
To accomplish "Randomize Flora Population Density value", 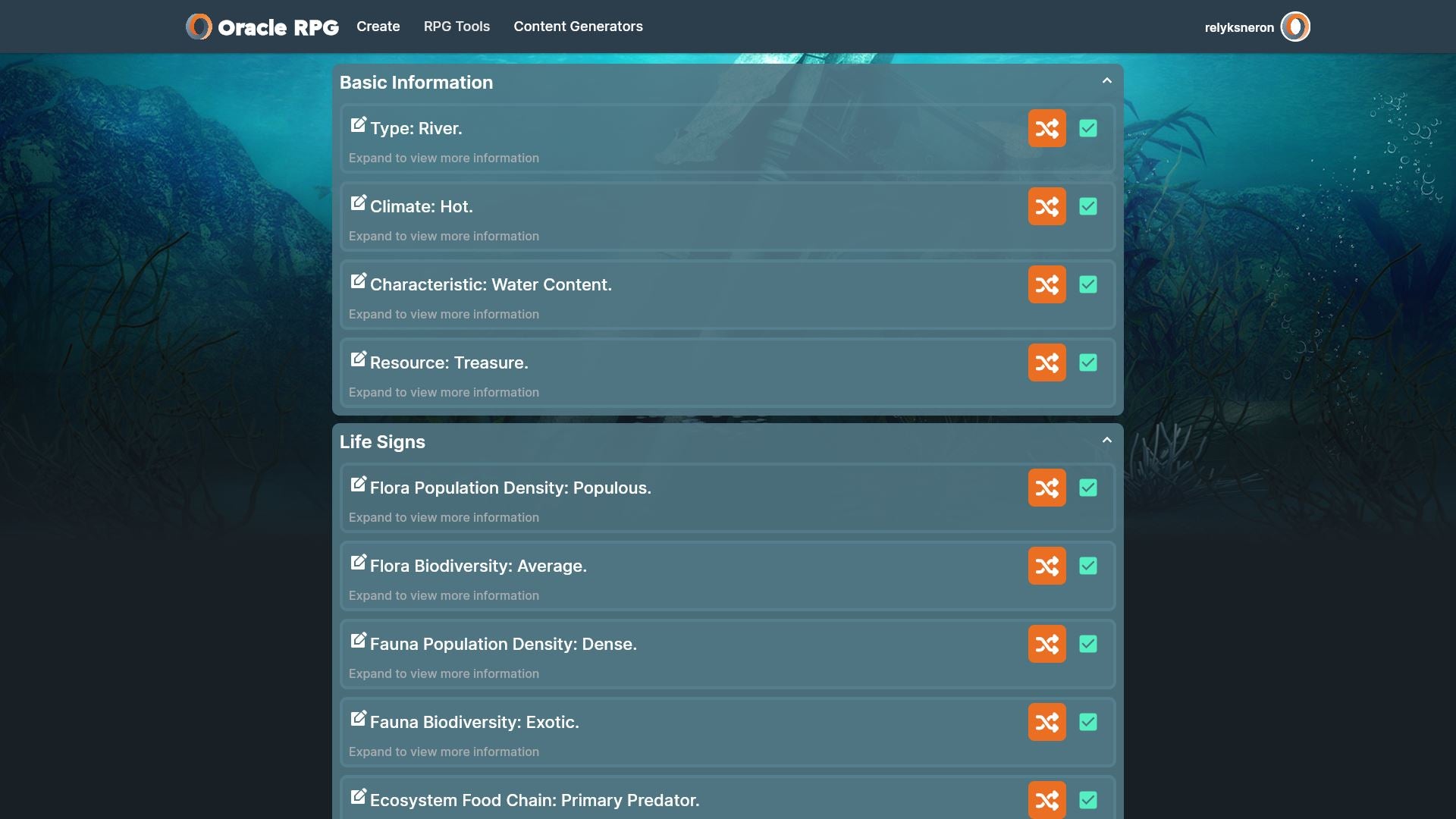I will click(1046, 488).
